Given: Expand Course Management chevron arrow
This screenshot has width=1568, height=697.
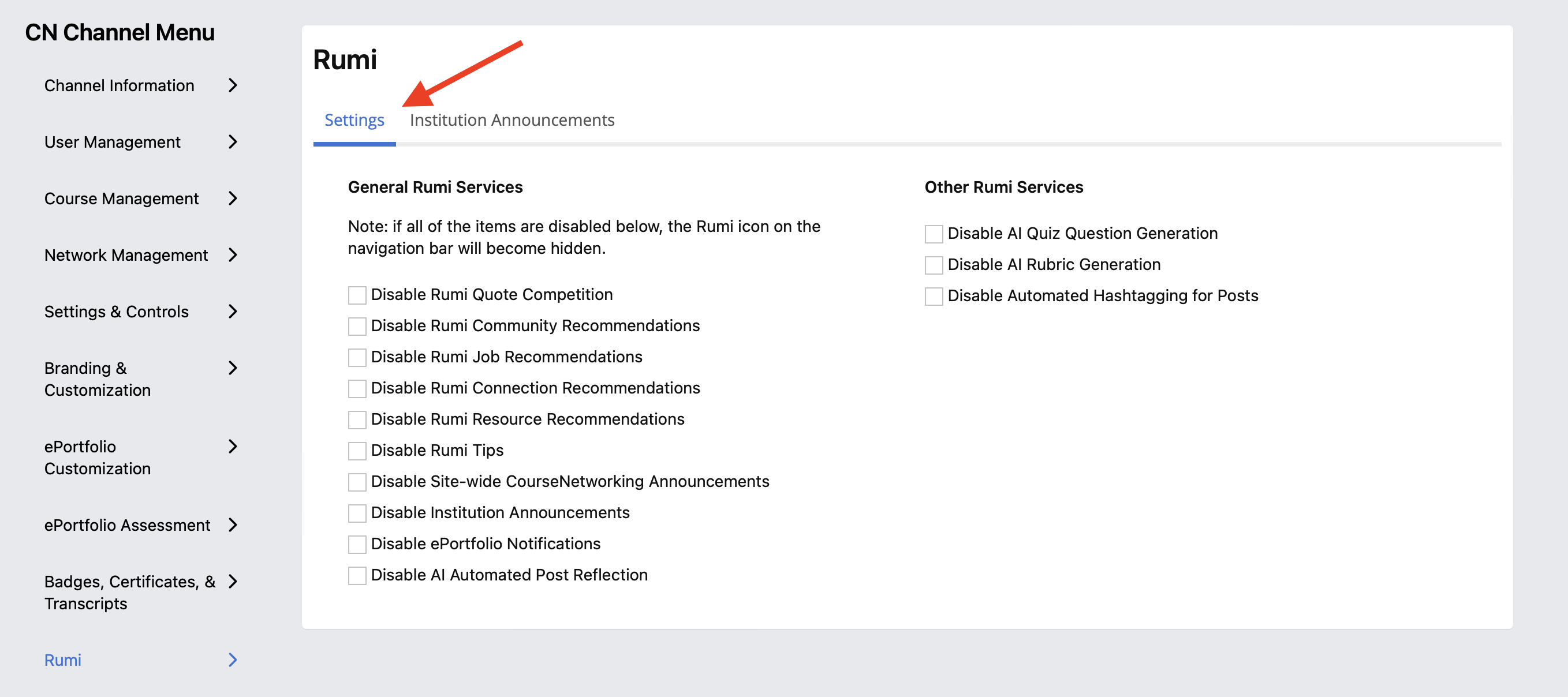Looking at the screenshot, I should [x=233, y=198].
